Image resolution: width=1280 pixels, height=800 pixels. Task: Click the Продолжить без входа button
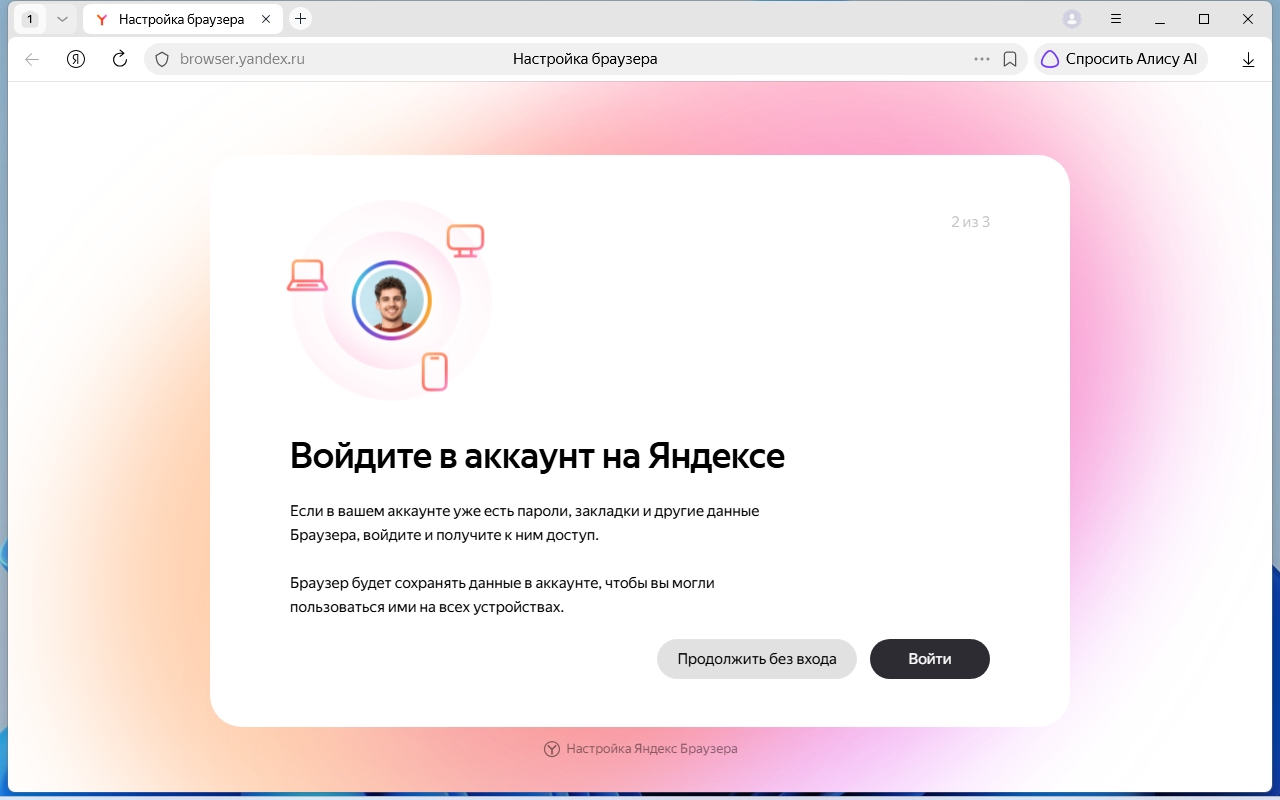(757, 659)
